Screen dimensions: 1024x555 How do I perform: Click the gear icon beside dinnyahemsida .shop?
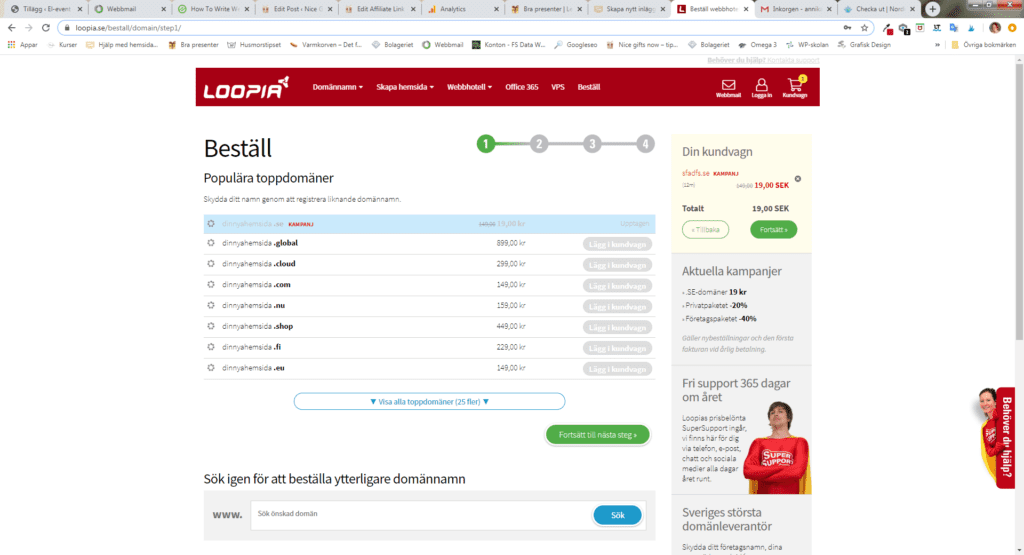[211, 326]
